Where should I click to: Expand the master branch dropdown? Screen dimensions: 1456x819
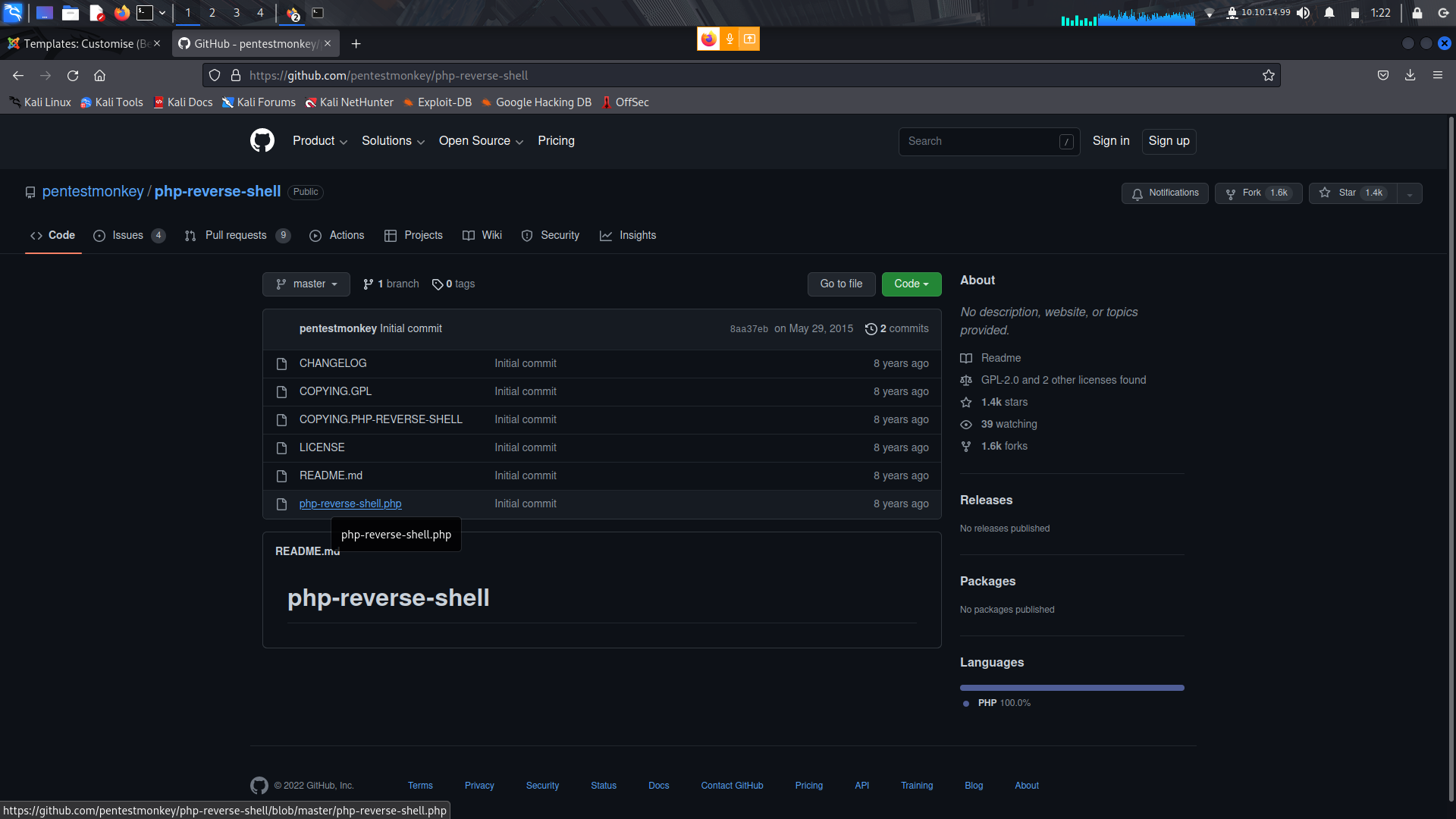click(x=306, y=284)
